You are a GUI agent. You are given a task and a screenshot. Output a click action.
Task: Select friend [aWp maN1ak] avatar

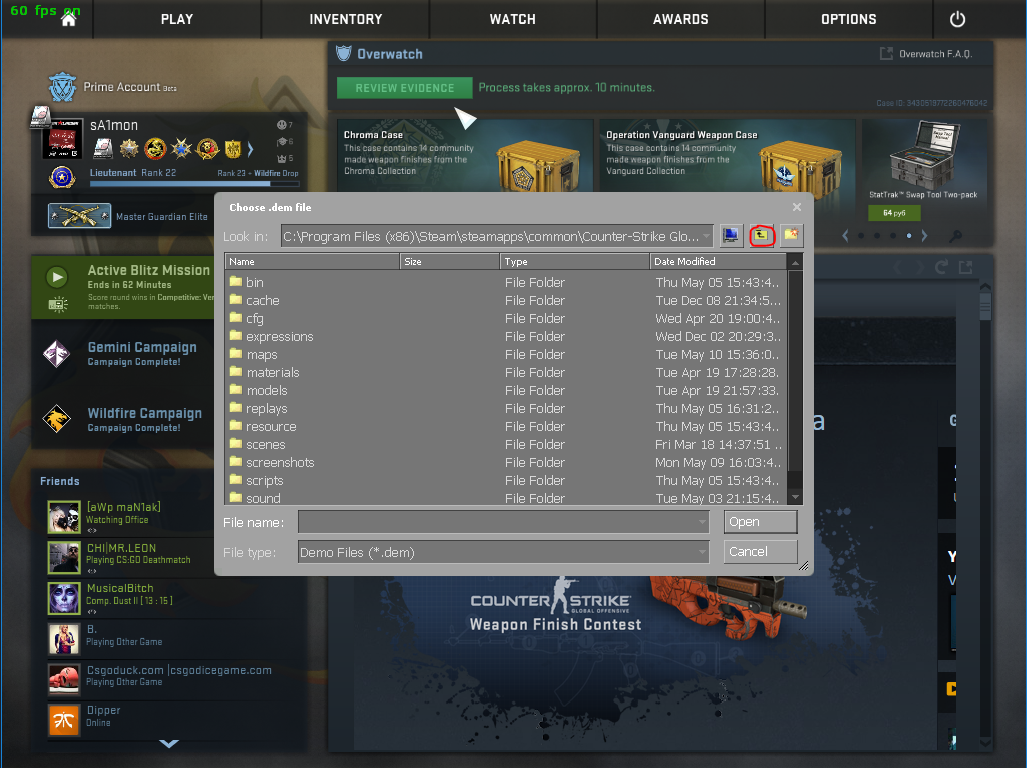pyautogui.click(x=64, y=517)
